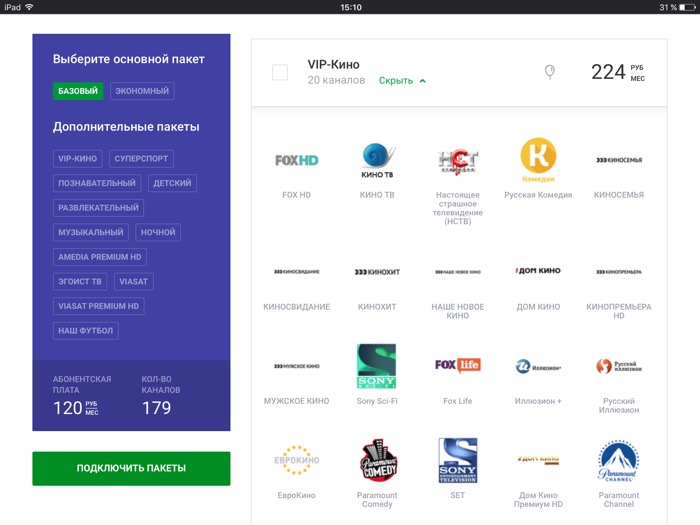
Task: Toggle the VIP-КИНО additional package tag
Action: coord(78,158)
